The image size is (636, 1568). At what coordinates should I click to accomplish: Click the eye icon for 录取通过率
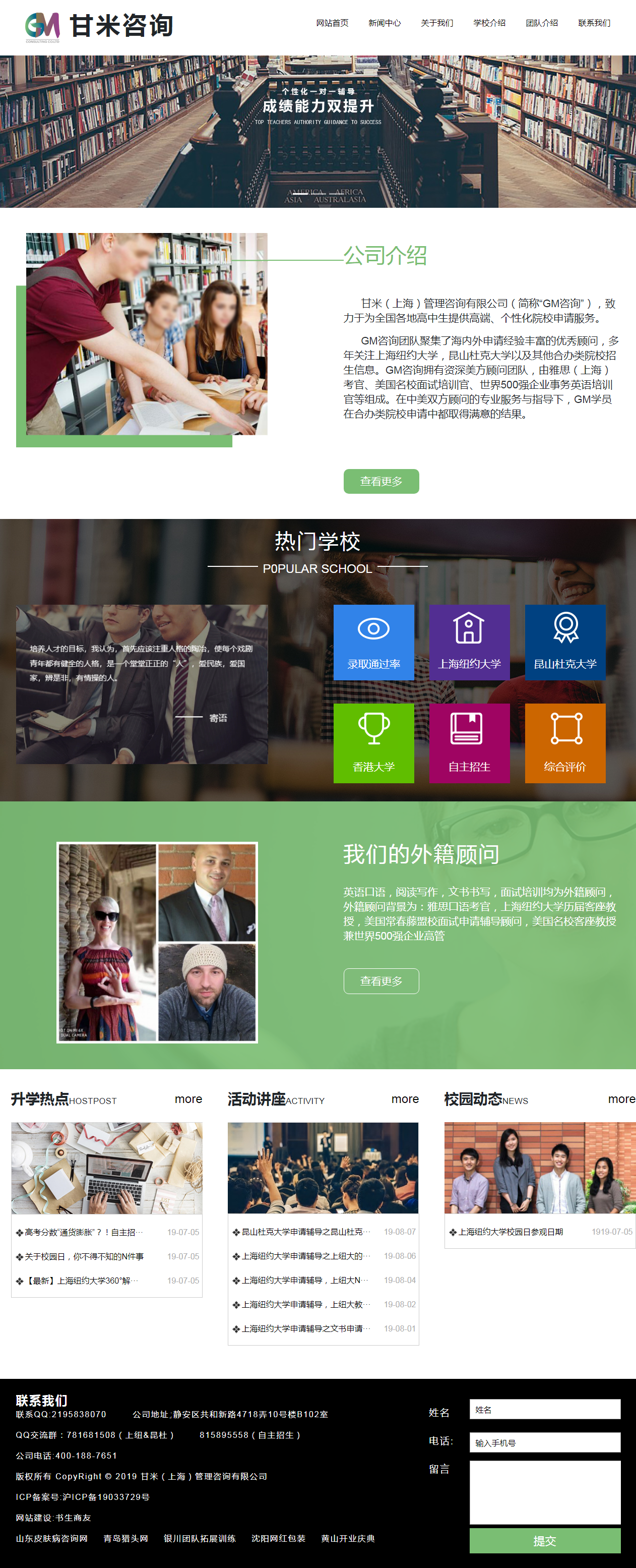click(373, 629)
